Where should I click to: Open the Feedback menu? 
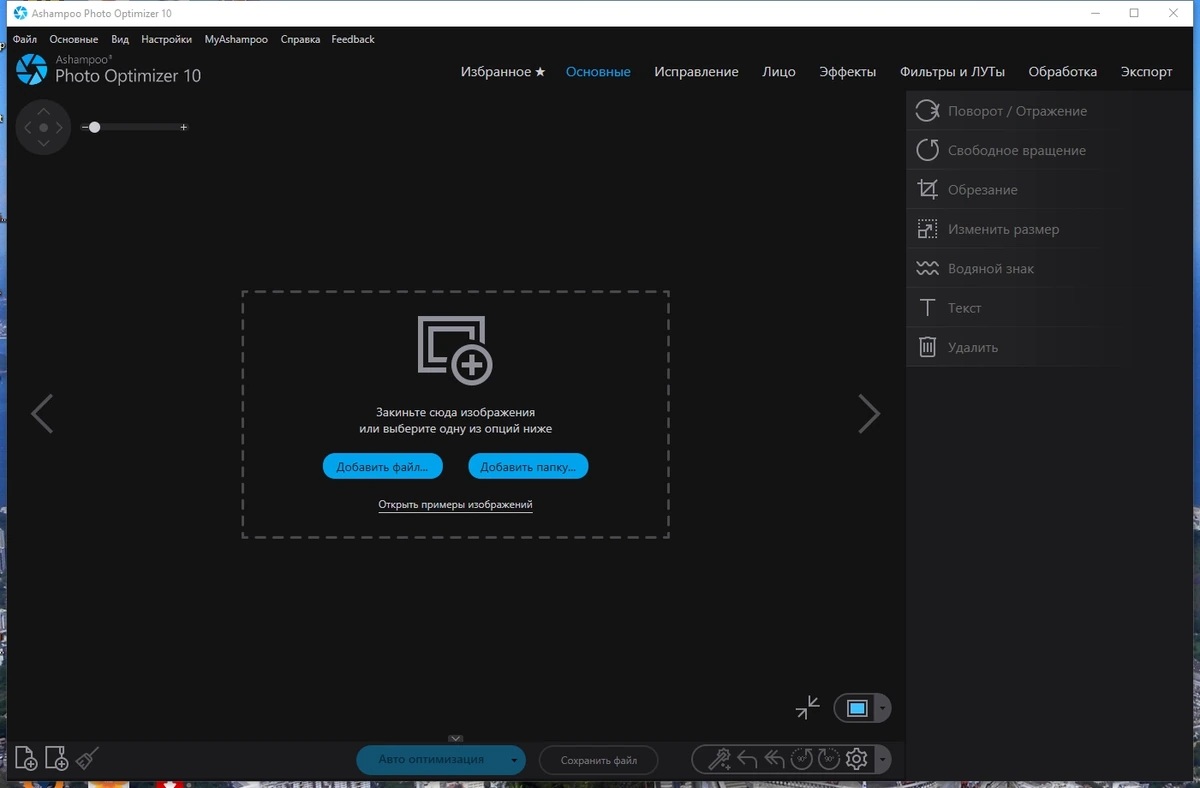pos(353,39)
